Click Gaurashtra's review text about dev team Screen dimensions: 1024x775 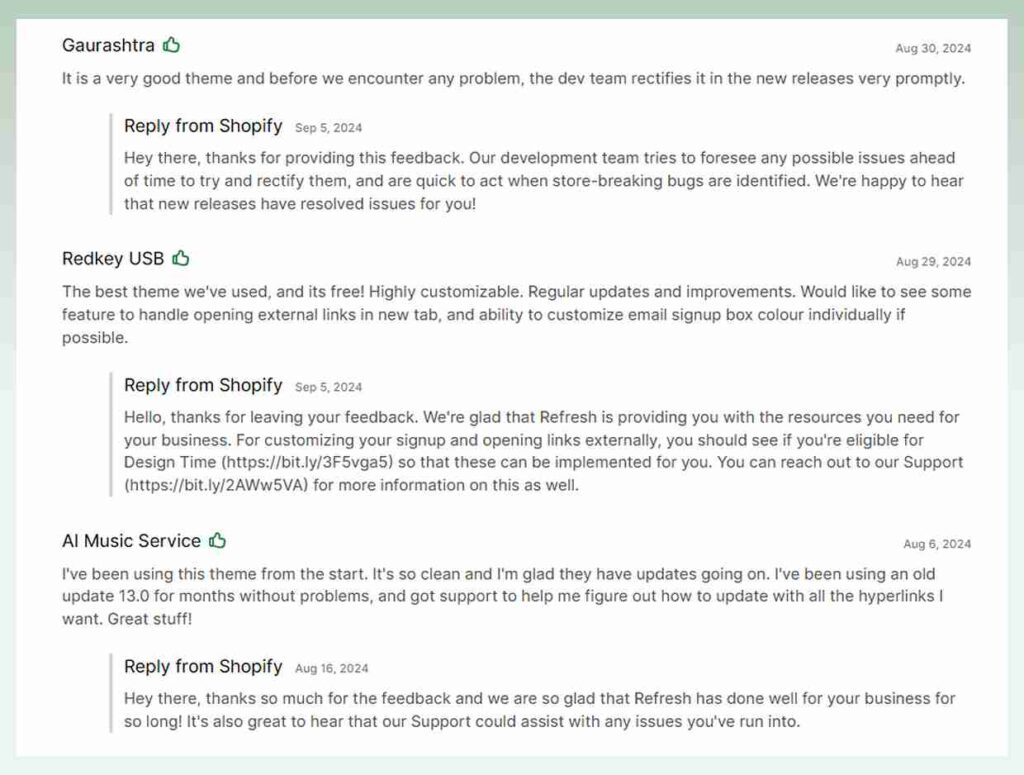[x=512, y=78]
